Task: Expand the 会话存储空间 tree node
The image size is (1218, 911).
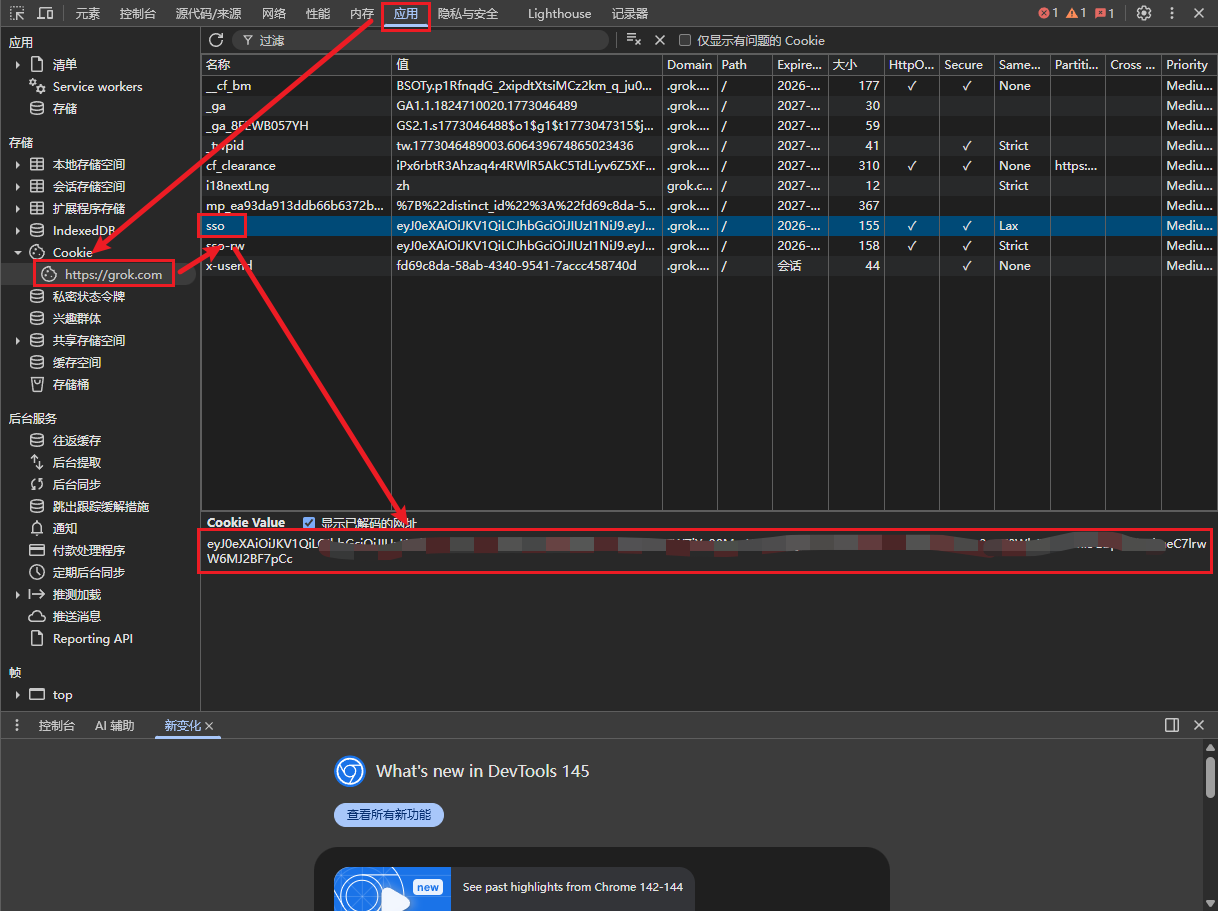Action: click(18, 186)
